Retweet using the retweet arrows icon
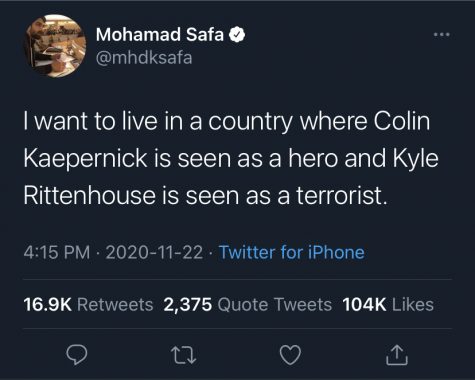The height and width of the screenshot is (380, 475). (x=183, y=355)
